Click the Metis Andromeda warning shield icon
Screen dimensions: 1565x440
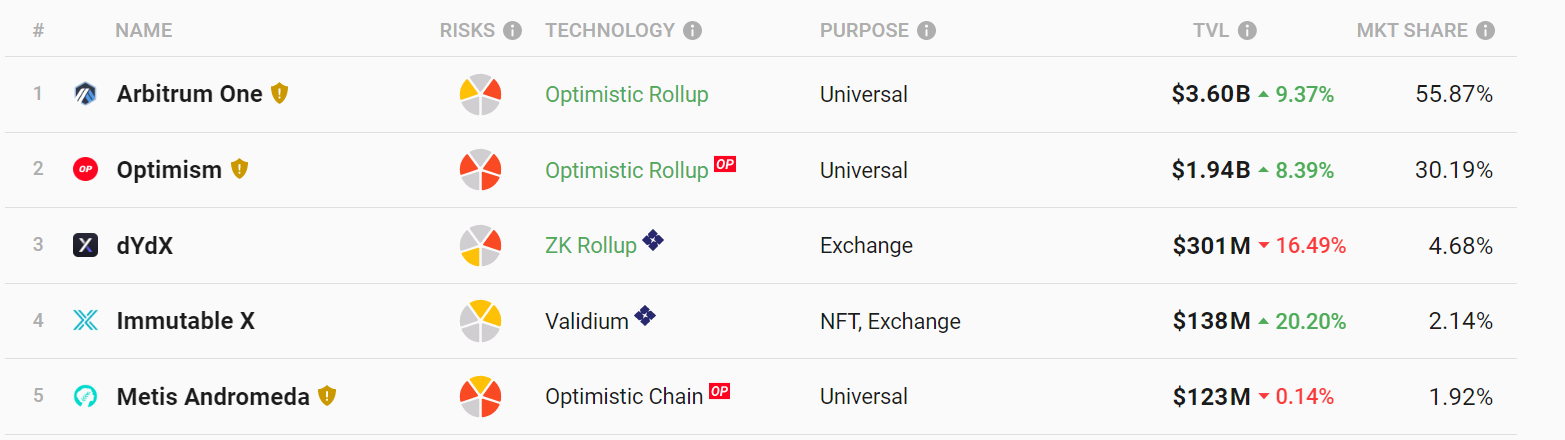click(327, 396)
